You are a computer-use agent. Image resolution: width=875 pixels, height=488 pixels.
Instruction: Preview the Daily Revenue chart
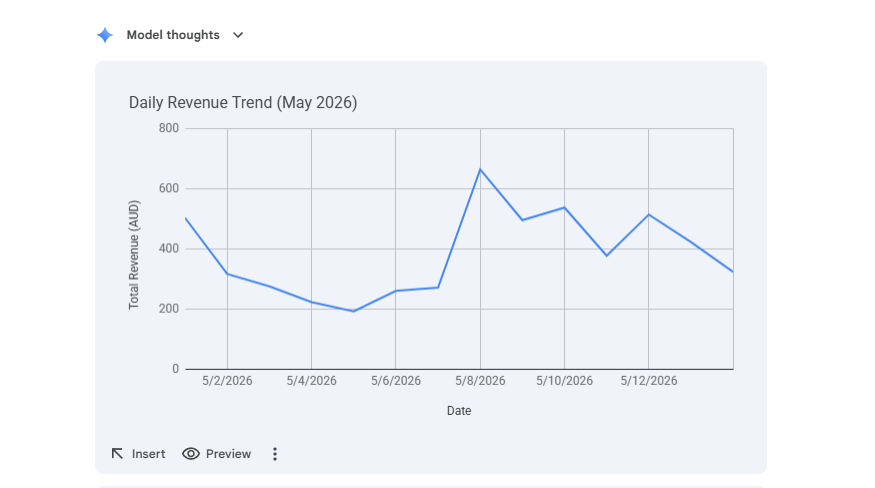217,453
